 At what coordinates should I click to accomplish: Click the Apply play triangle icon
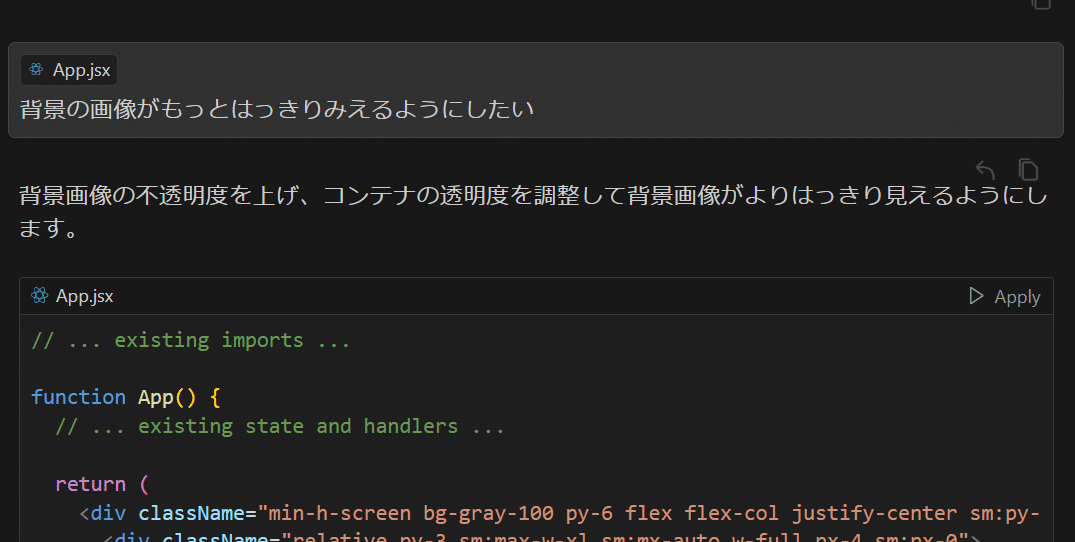(x=976, y=296)
